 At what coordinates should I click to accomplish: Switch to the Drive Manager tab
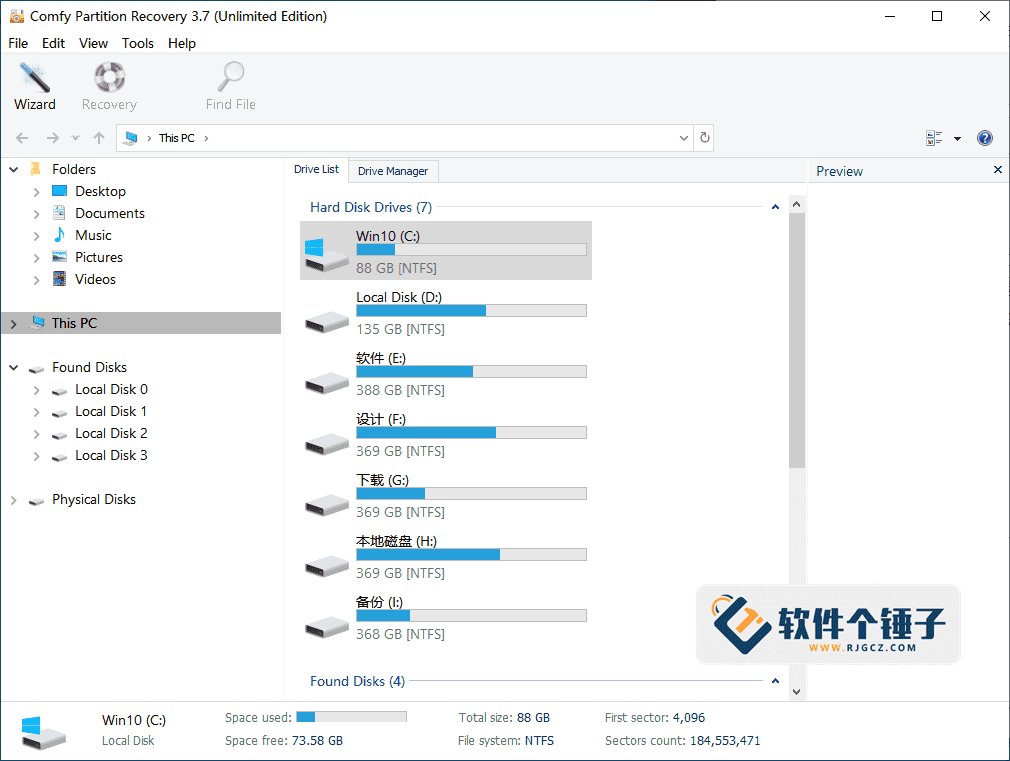click(x=393, y=171)
